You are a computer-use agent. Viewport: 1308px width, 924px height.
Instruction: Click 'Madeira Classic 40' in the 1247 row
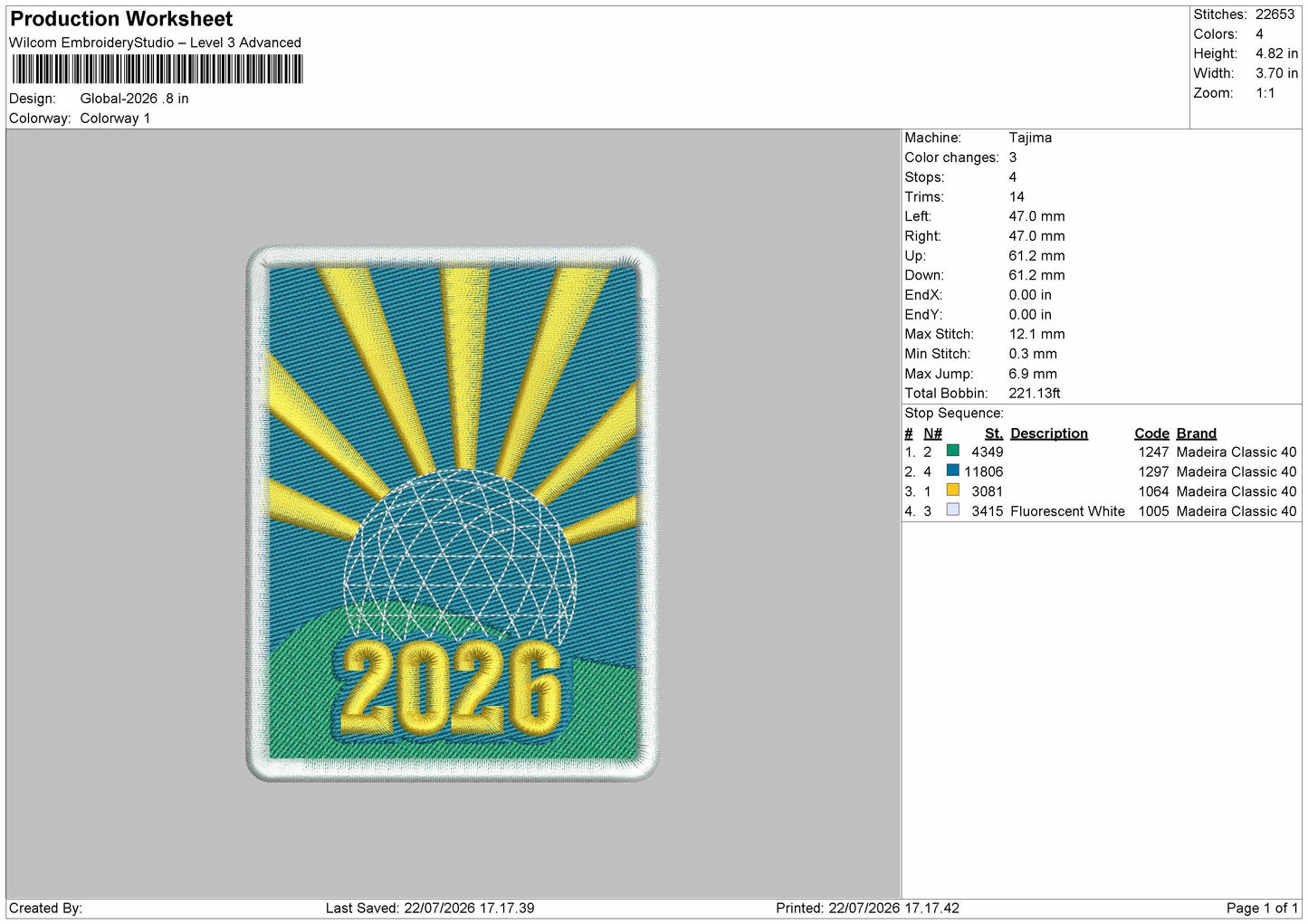pyautogui.click(x=1236, y=452)
